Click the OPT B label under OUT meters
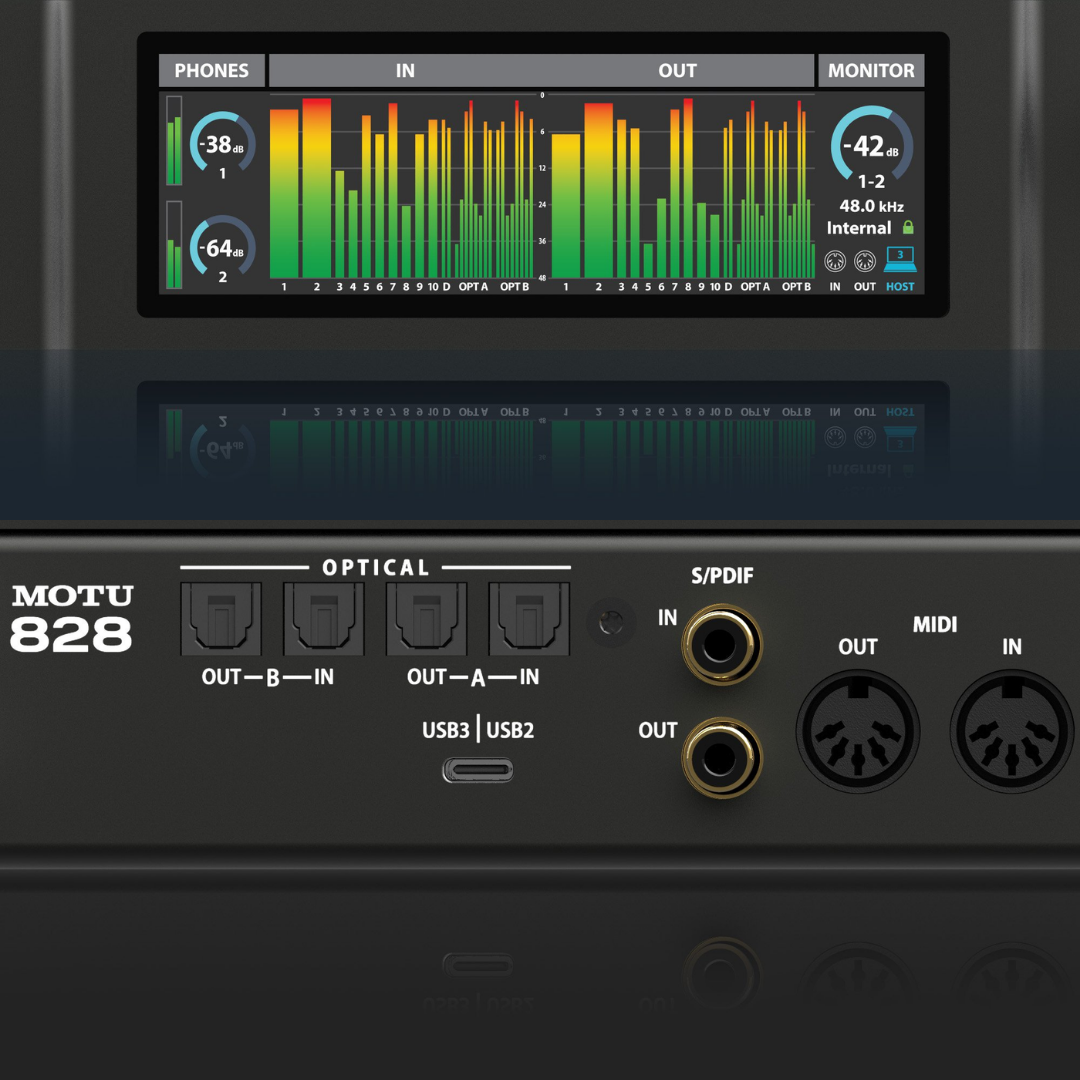1080x1080 pixels. [x=796, y=287]
